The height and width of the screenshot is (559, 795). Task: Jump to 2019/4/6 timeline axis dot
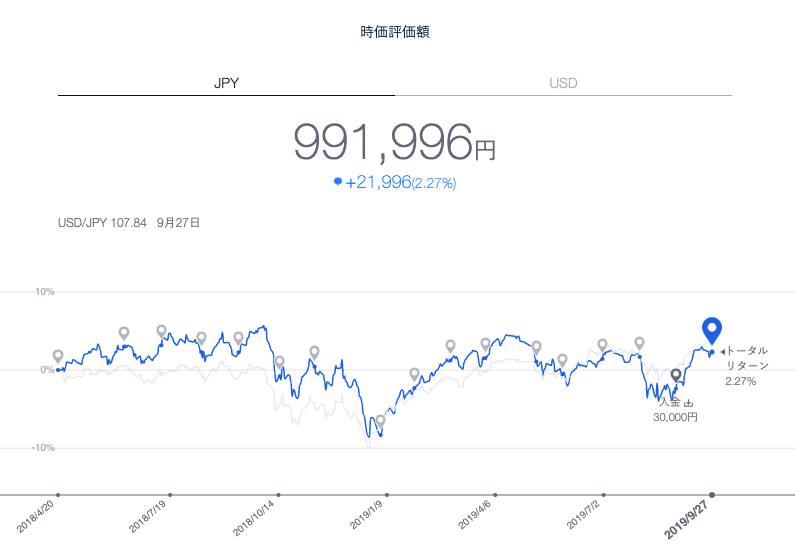pos(495,494)
